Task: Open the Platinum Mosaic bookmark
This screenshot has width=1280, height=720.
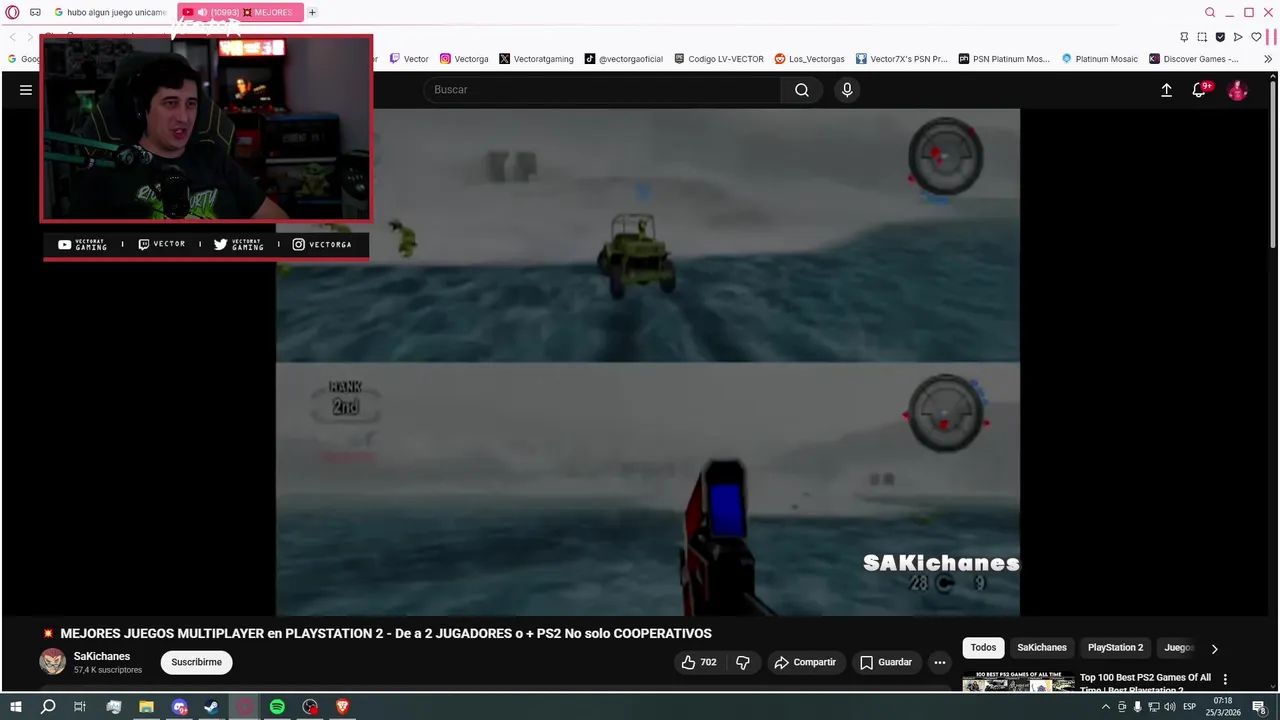Action: coord(1099,59)
